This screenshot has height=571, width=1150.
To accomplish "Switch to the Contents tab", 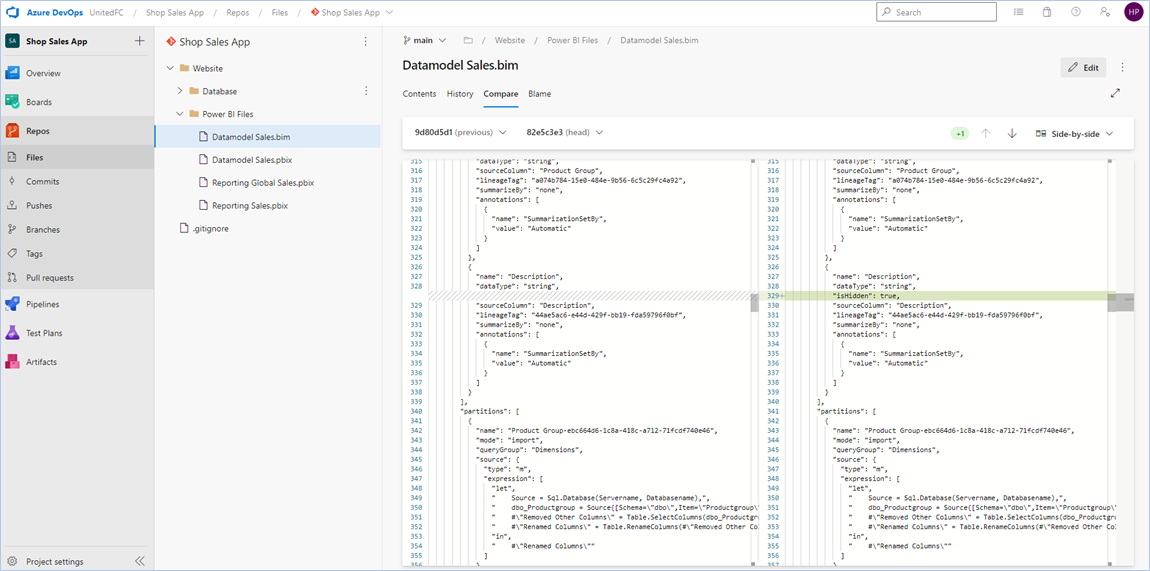I will [420, 94].
